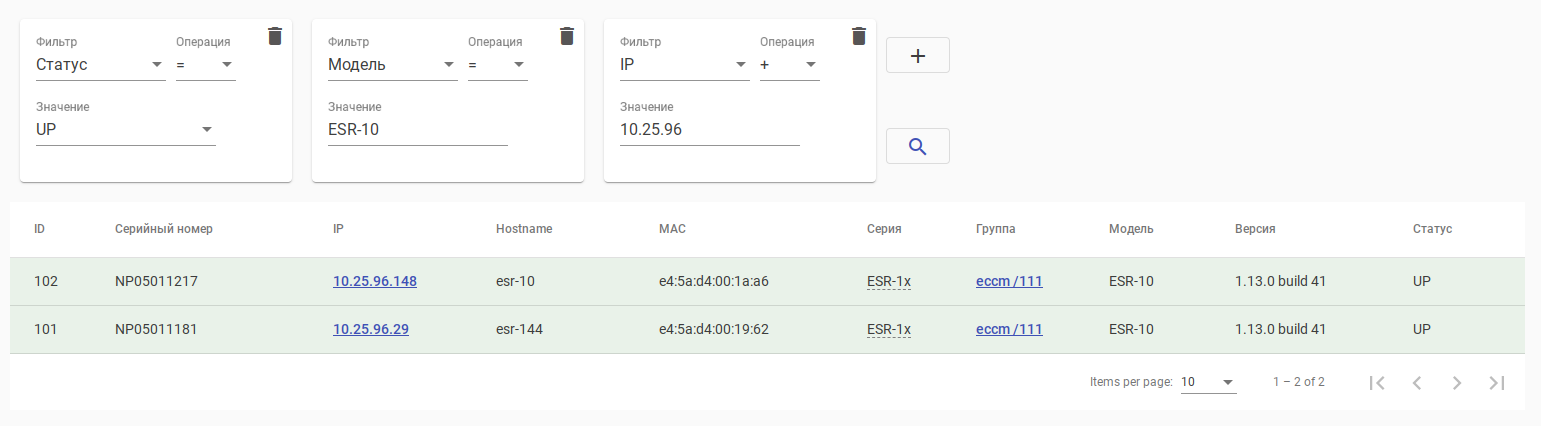This screenshot has height=426, width=1541.
Task: Add a new filter with plus button
Action: point(917,56)
